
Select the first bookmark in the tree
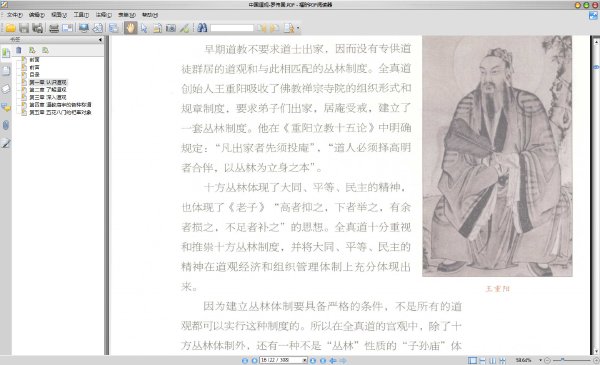34,60
